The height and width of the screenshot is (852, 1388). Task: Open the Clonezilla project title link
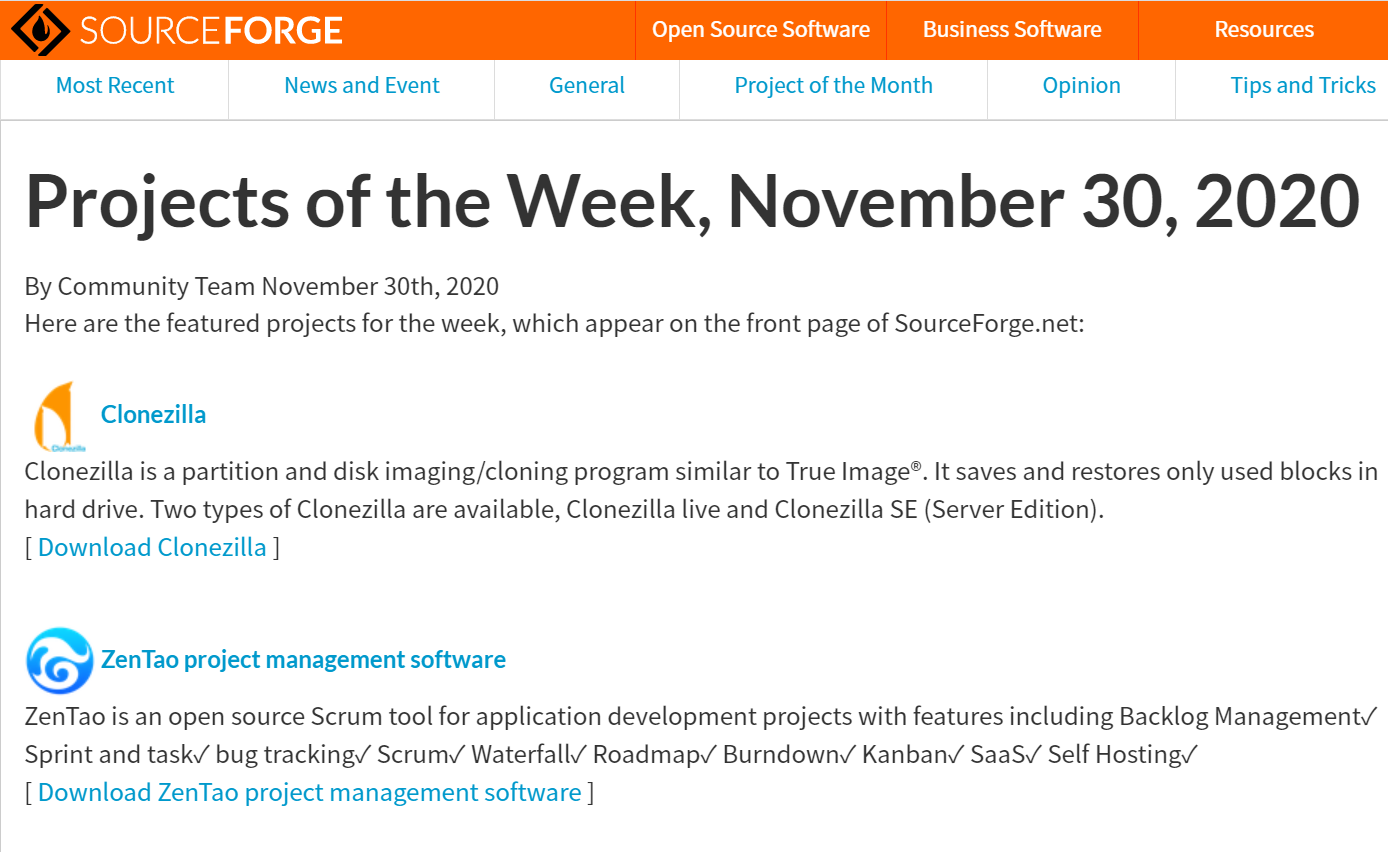[154, 414]
